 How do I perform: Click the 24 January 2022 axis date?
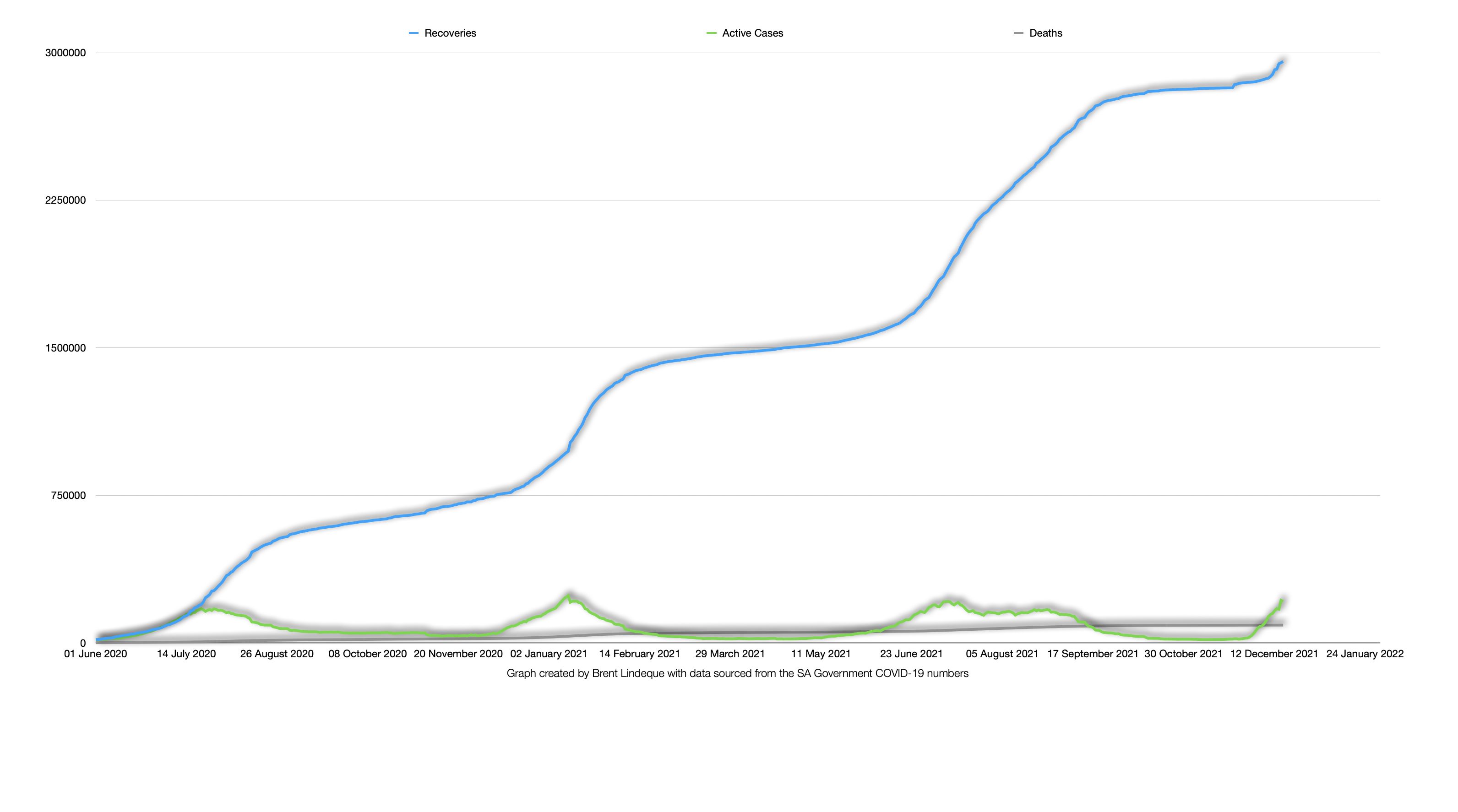click(x=1365, y=654)
